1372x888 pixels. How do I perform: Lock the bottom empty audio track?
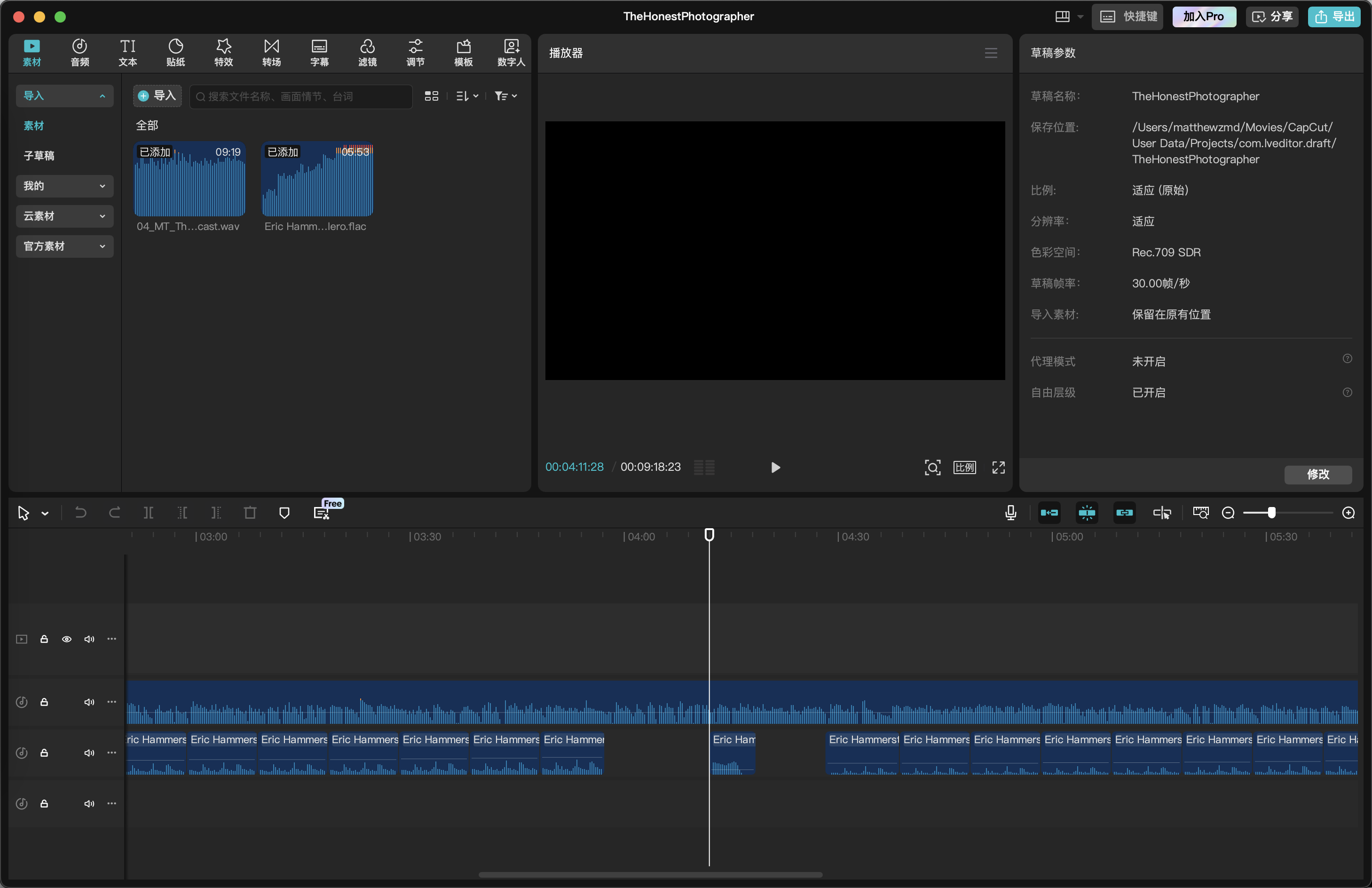point(44,803)
